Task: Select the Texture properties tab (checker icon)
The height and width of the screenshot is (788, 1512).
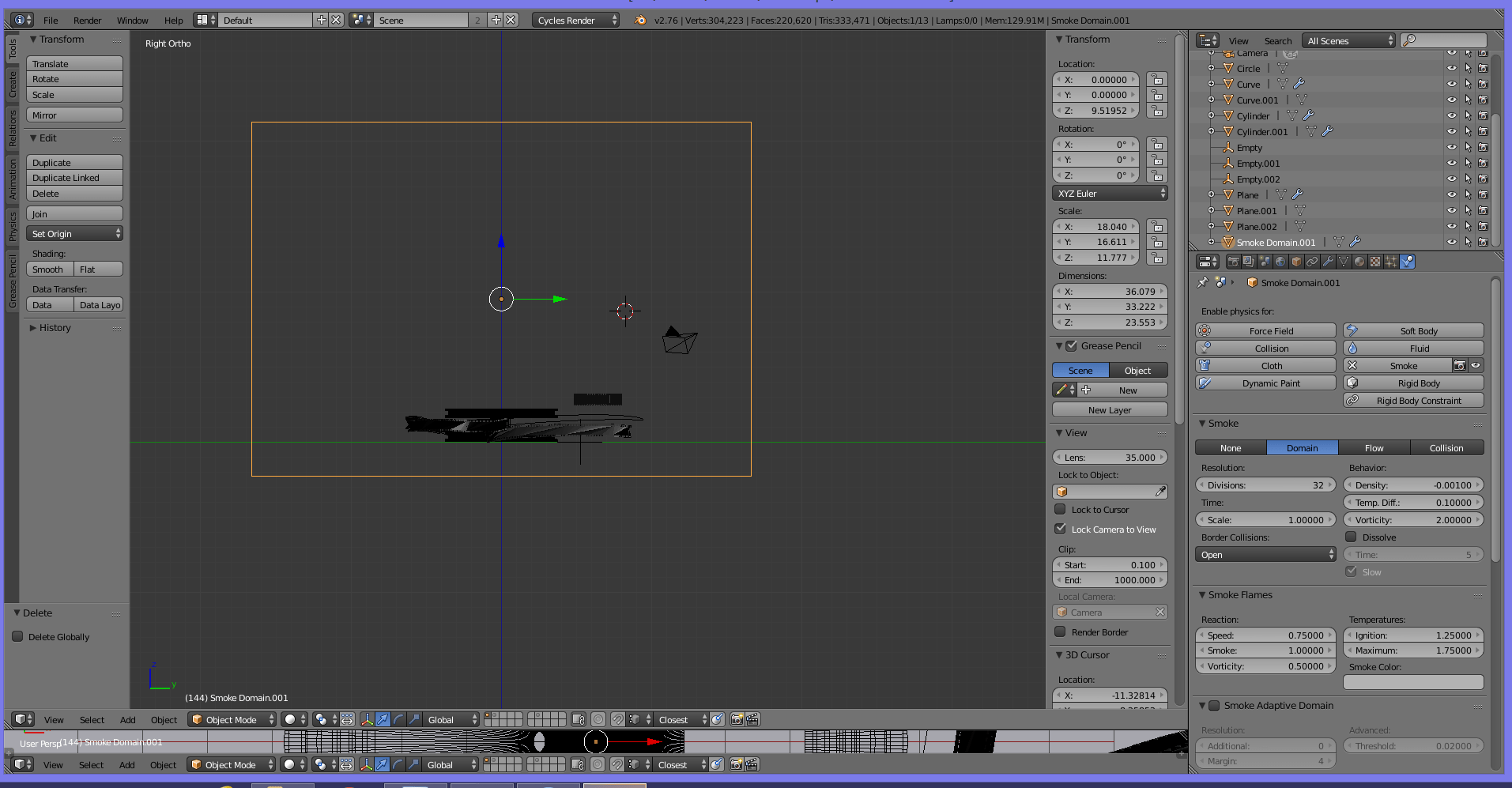Action: 1376,262
